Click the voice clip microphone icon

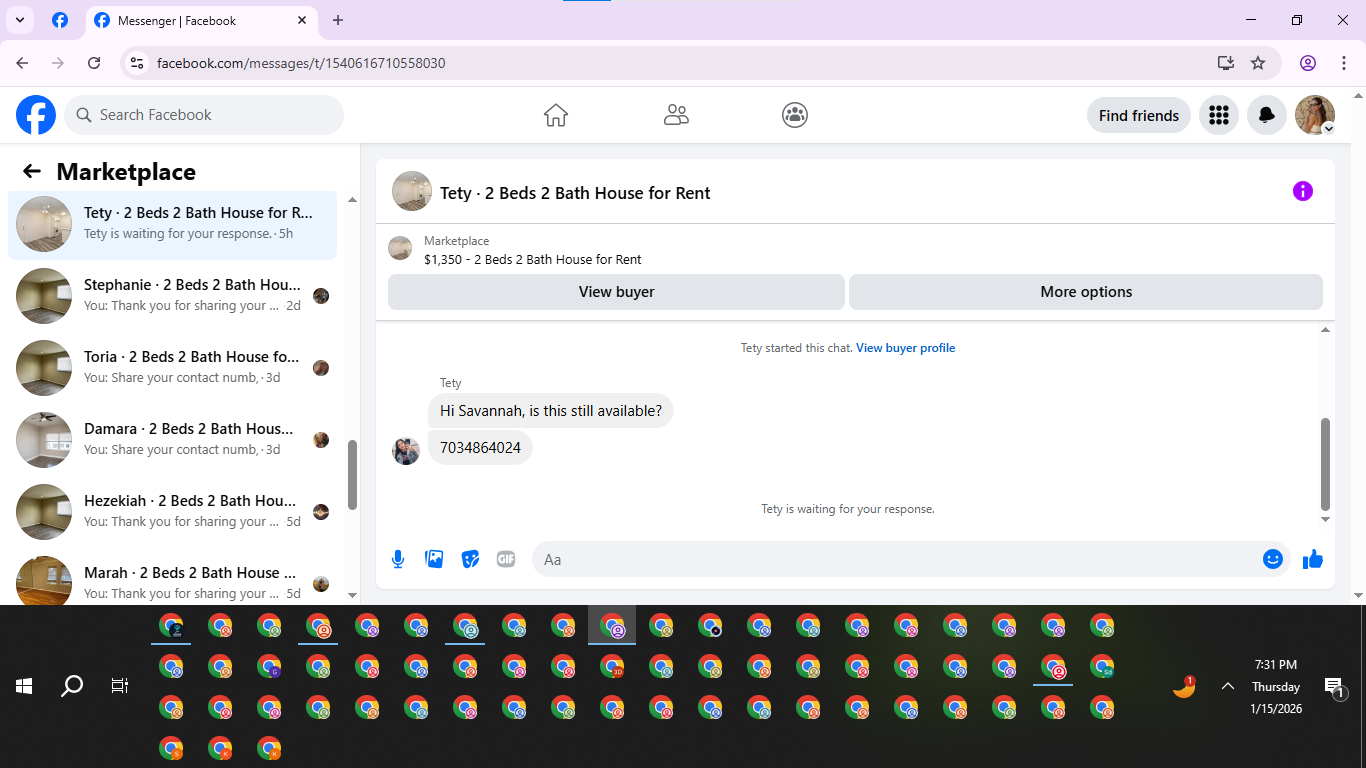coord(398,559)
